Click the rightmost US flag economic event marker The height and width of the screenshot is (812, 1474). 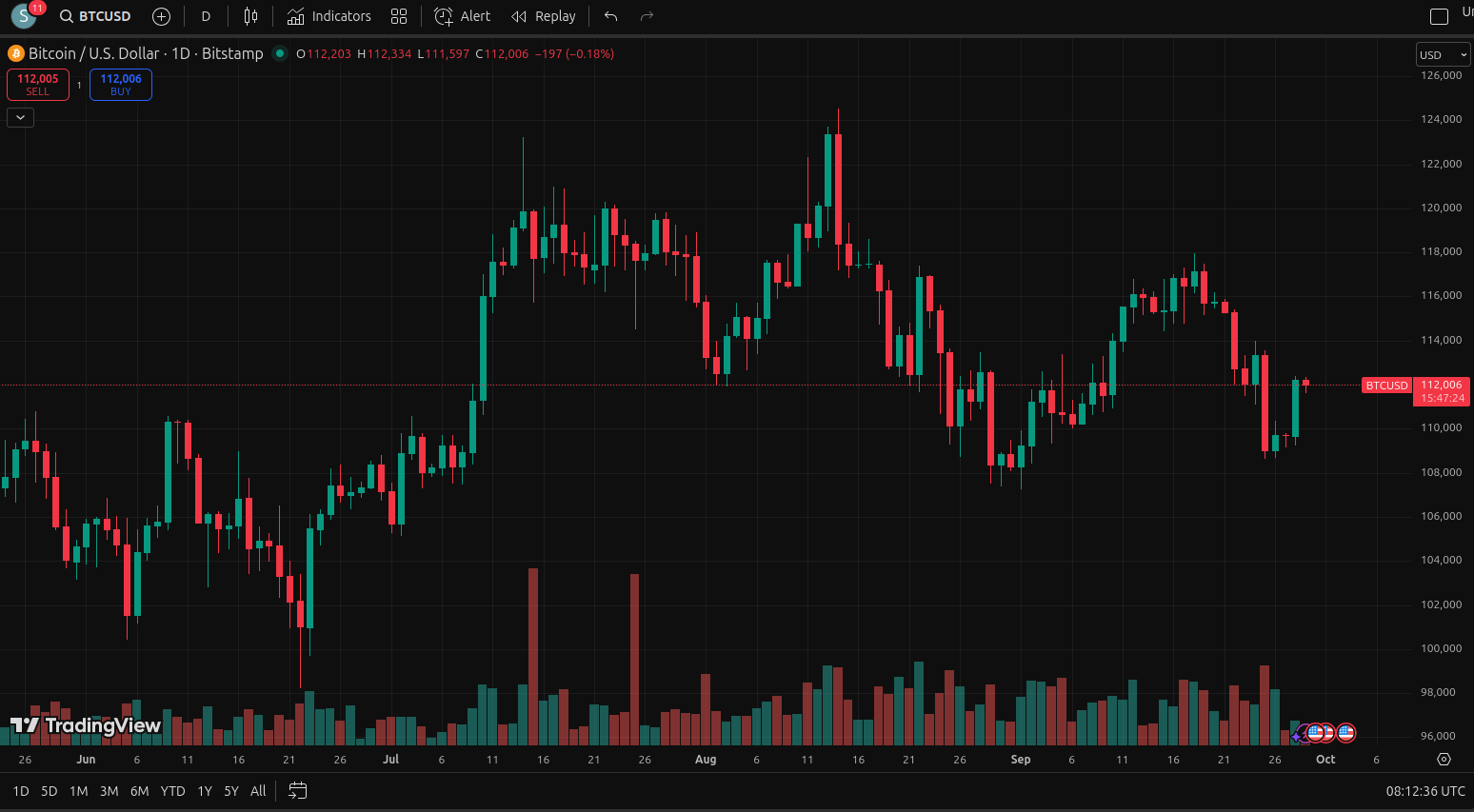point(1345,733)
